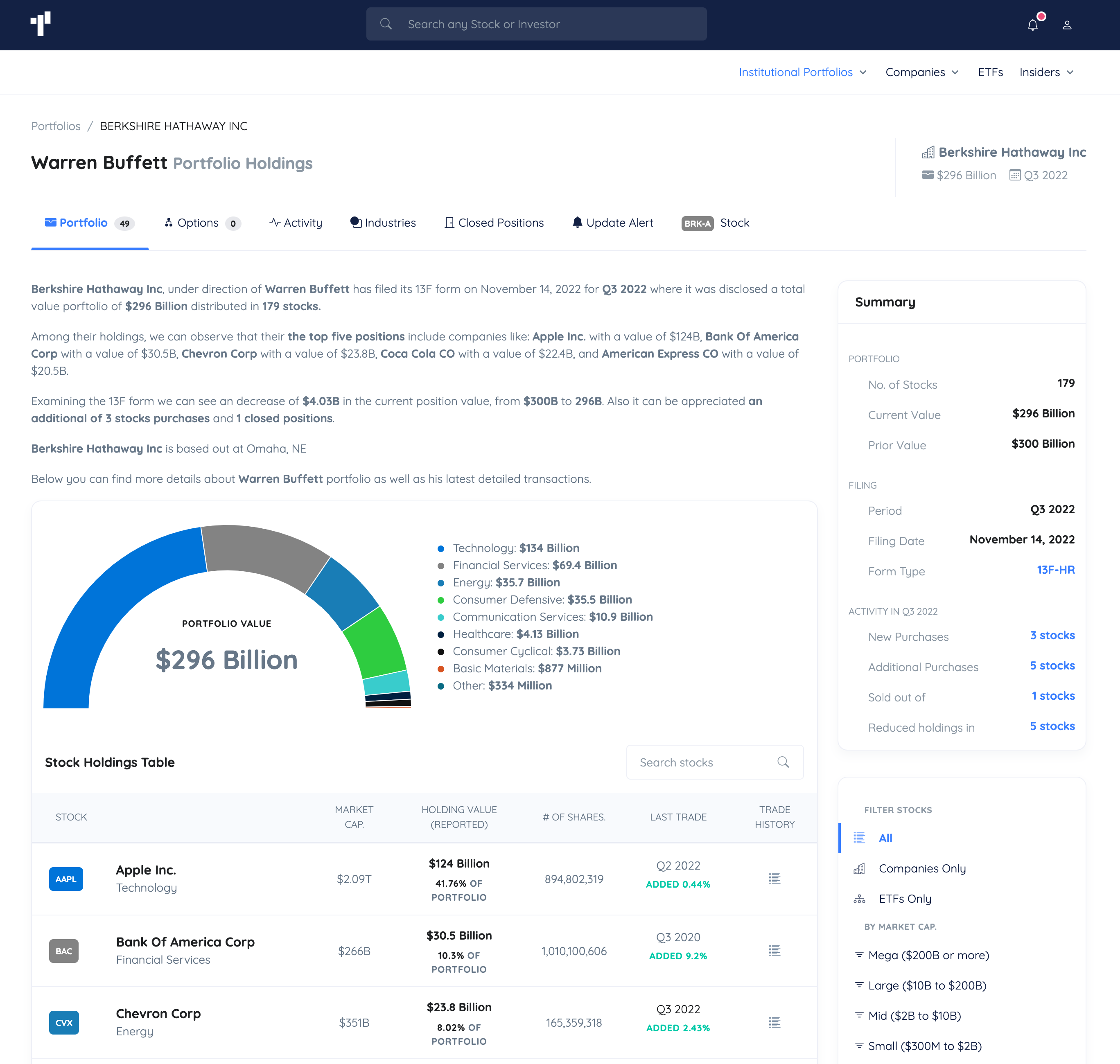The height and width of the screenshot is (1064, 1120).
Task: Click the BRK-A ticker badge
Action: 697,223
